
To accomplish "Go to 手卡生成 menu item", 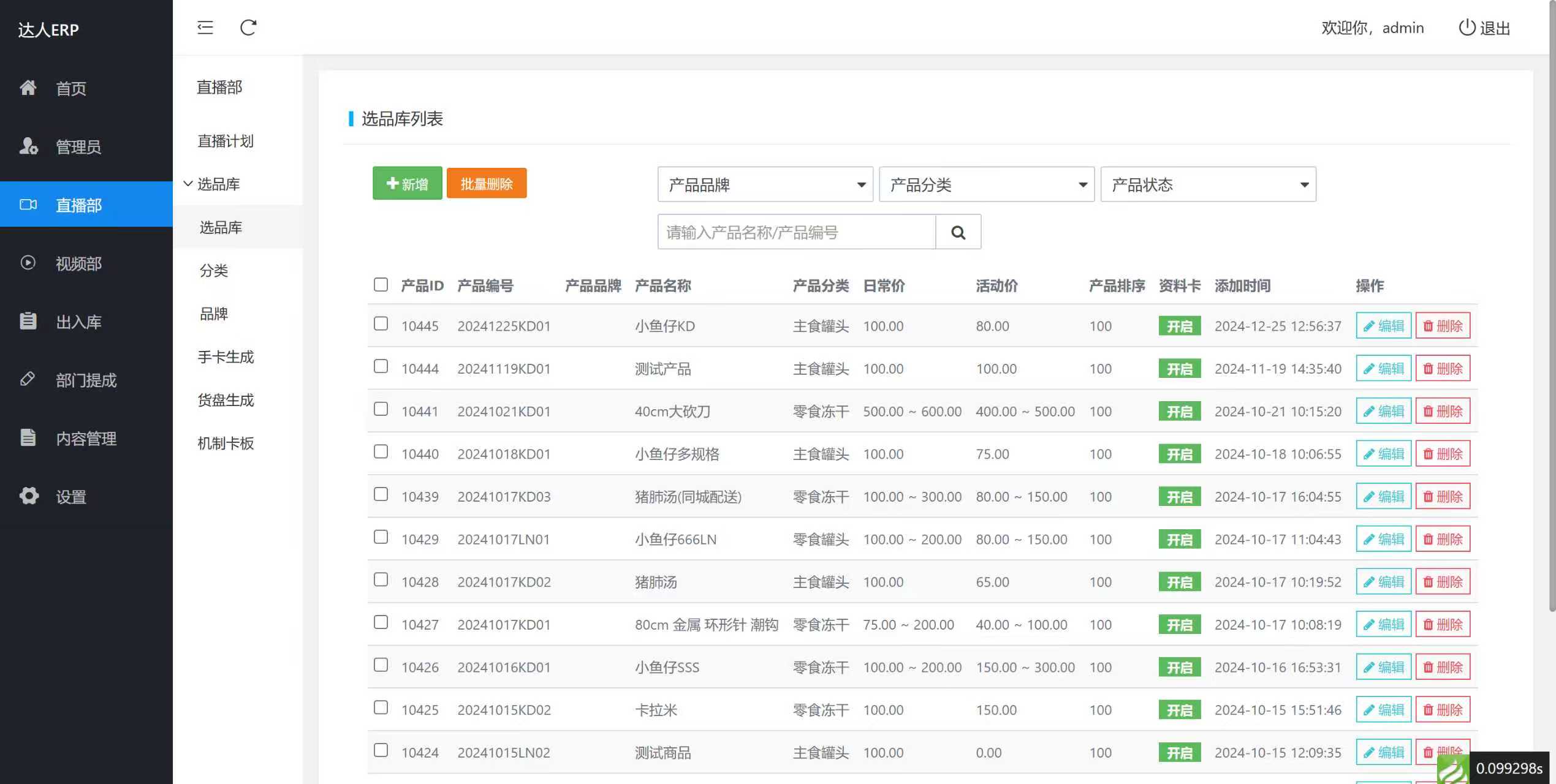I will tap(226, 357).
